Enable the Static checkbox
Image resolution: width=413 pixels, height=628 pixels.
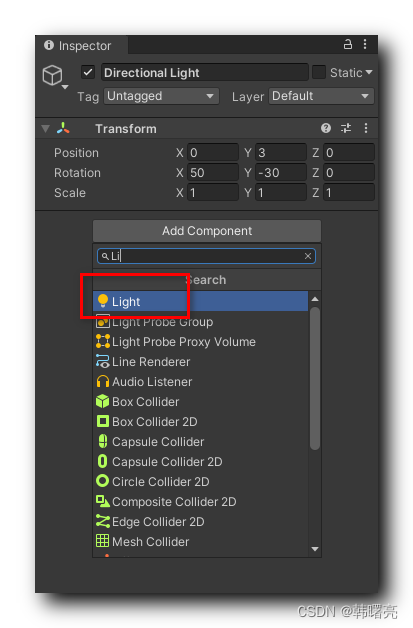(319, 72)
